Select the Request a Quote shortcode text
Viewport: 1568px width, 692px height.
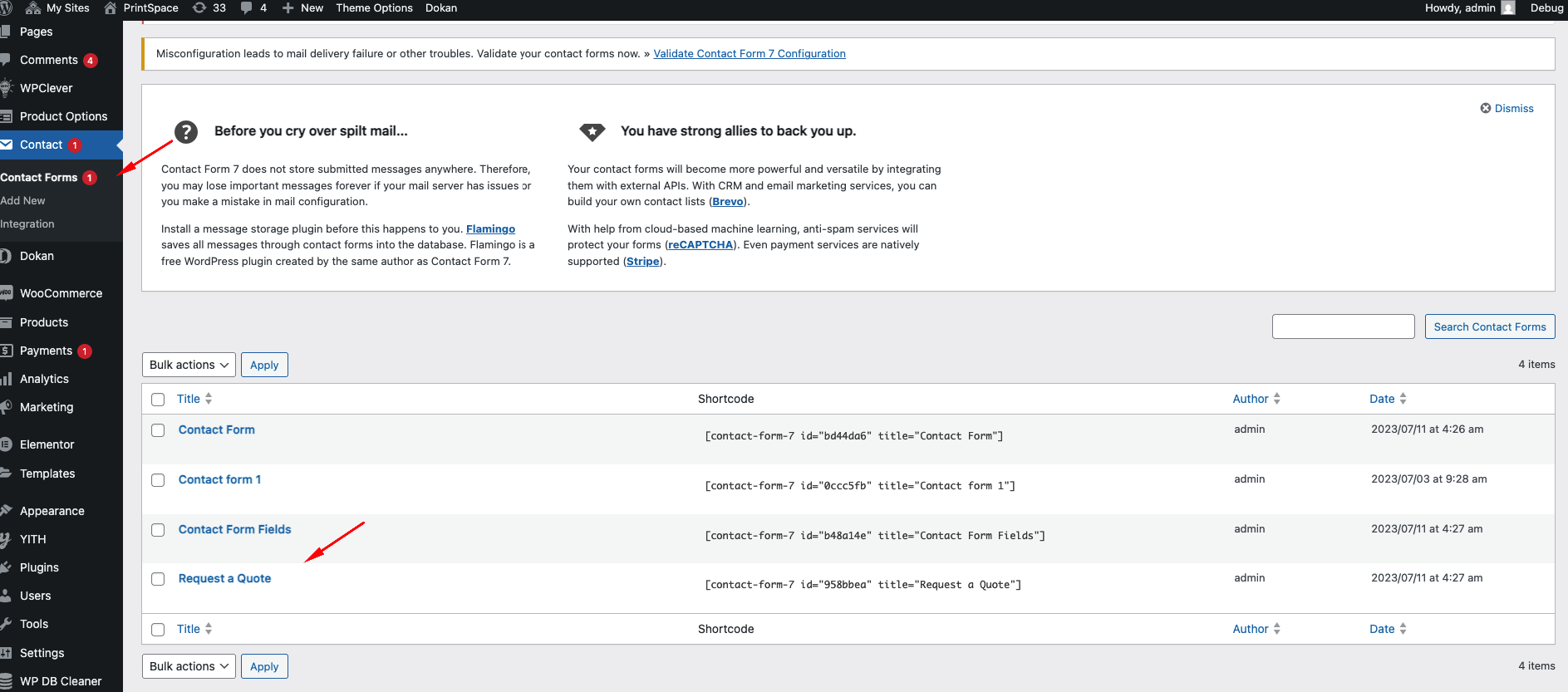[863, 585]
